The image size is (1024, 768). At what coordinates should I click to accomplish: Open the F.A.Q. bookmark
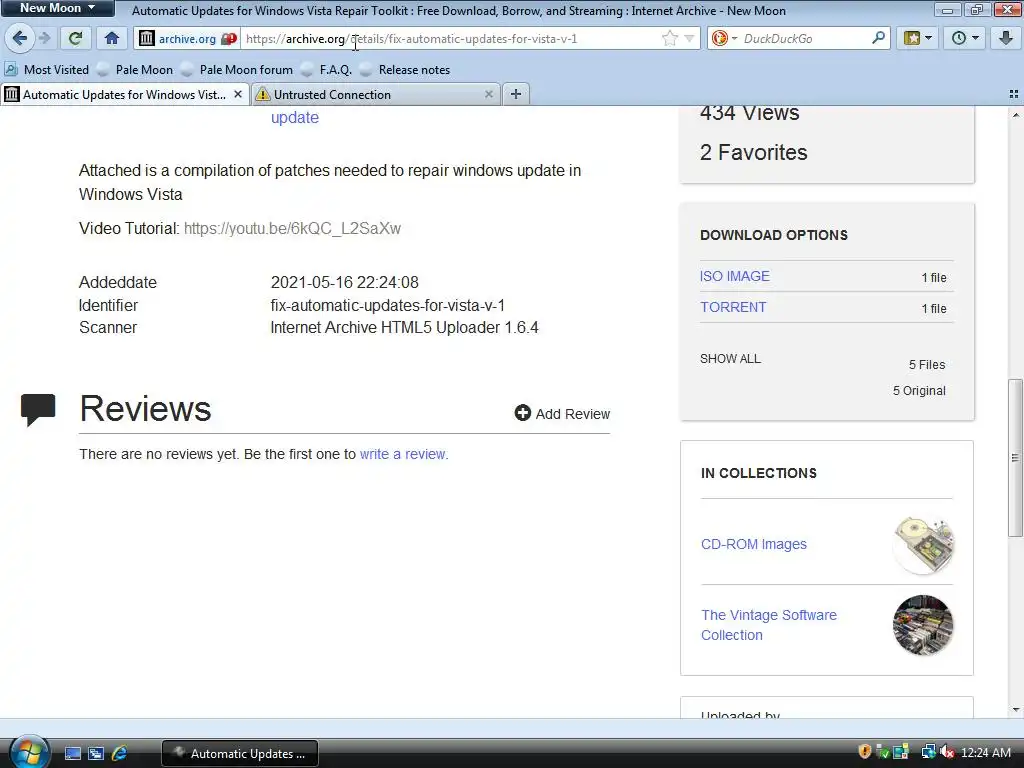click(x=327, y=70)
